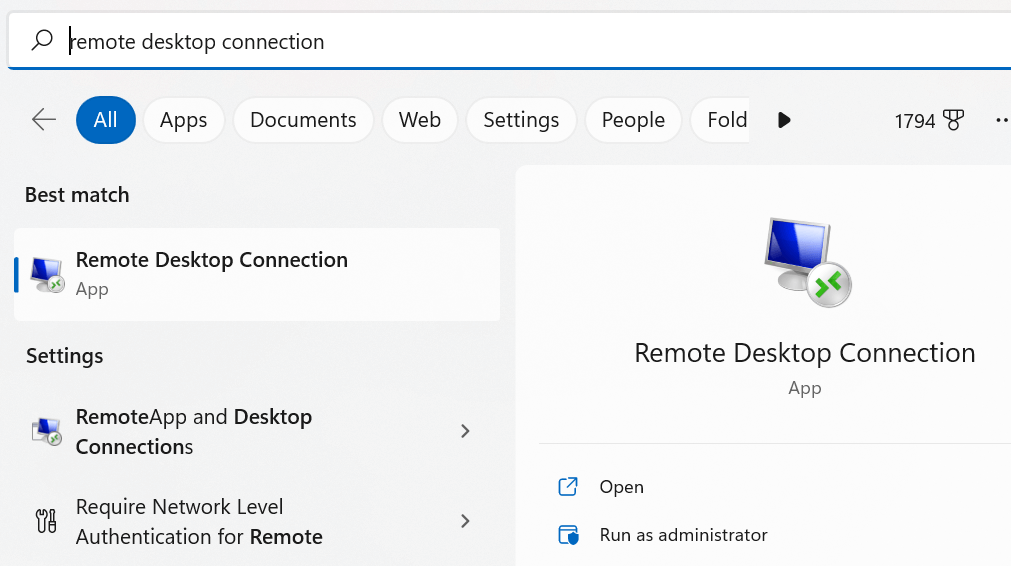This screenshot has height=566, width=1011.
Task: Switch to the Apps filter tab
Action: pyautogui.click(x=183, y=120)
